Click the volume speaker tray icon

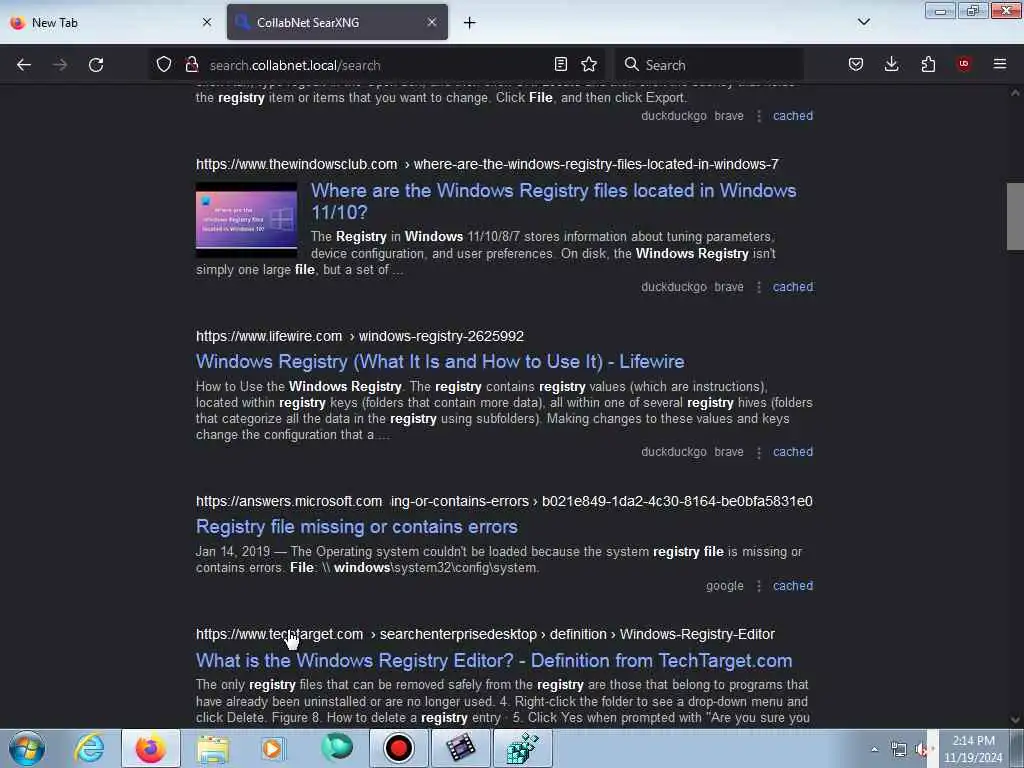921,750
